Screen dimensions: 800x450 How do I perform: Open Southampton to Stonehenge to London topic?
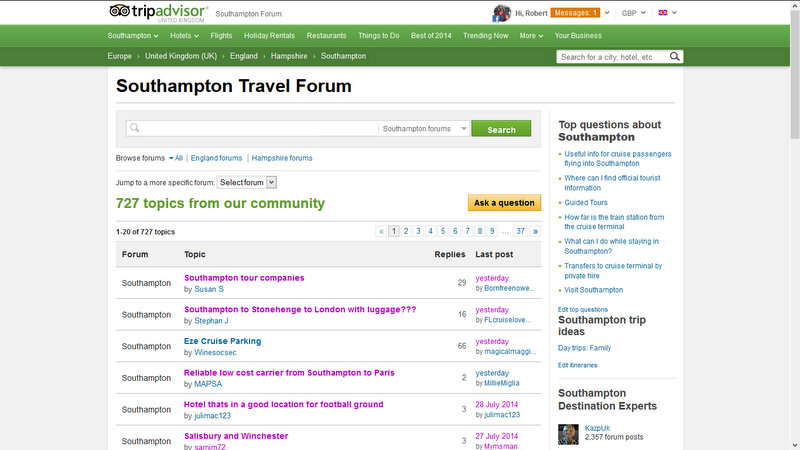point(300,310)
